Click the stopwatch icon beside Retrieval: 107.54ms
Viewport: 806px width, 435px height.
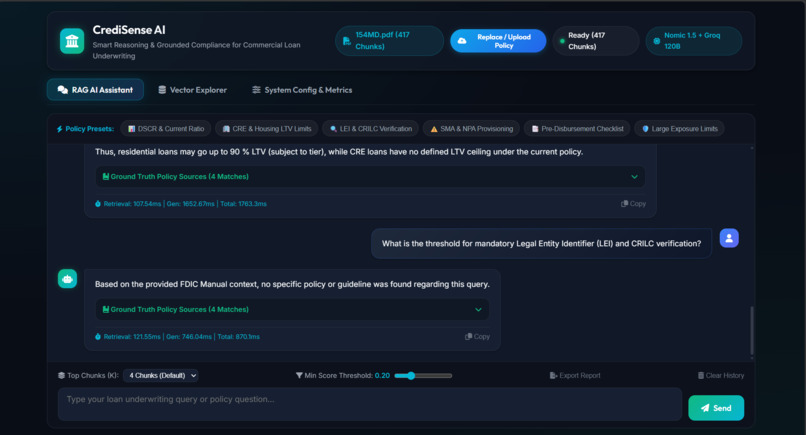98,204
